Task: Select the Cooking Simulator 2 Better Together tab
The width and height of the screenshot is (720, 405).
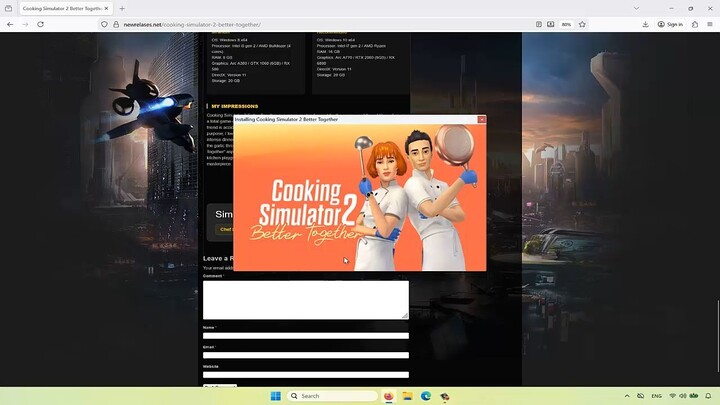Action: point(62,8)
